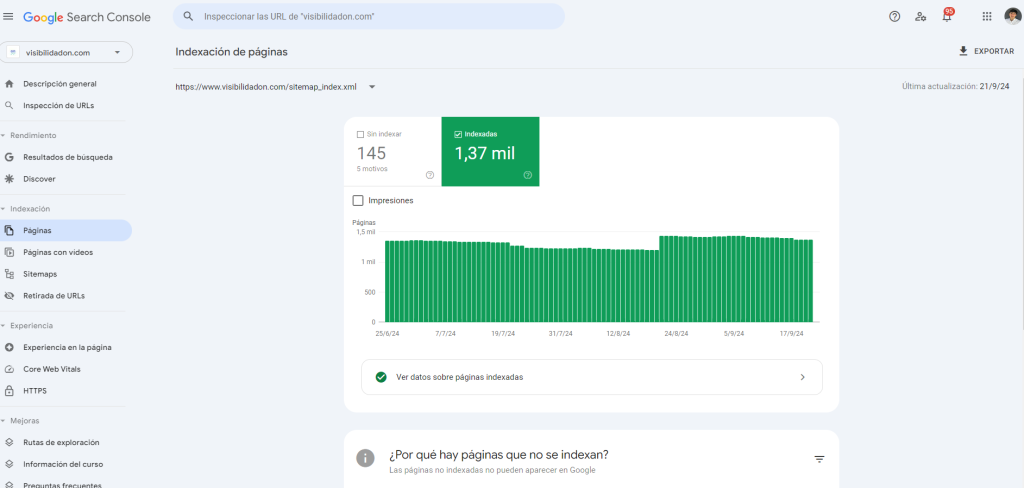Expand the sitemap_index.xml filter dropdown

click(x=372, y=87)
